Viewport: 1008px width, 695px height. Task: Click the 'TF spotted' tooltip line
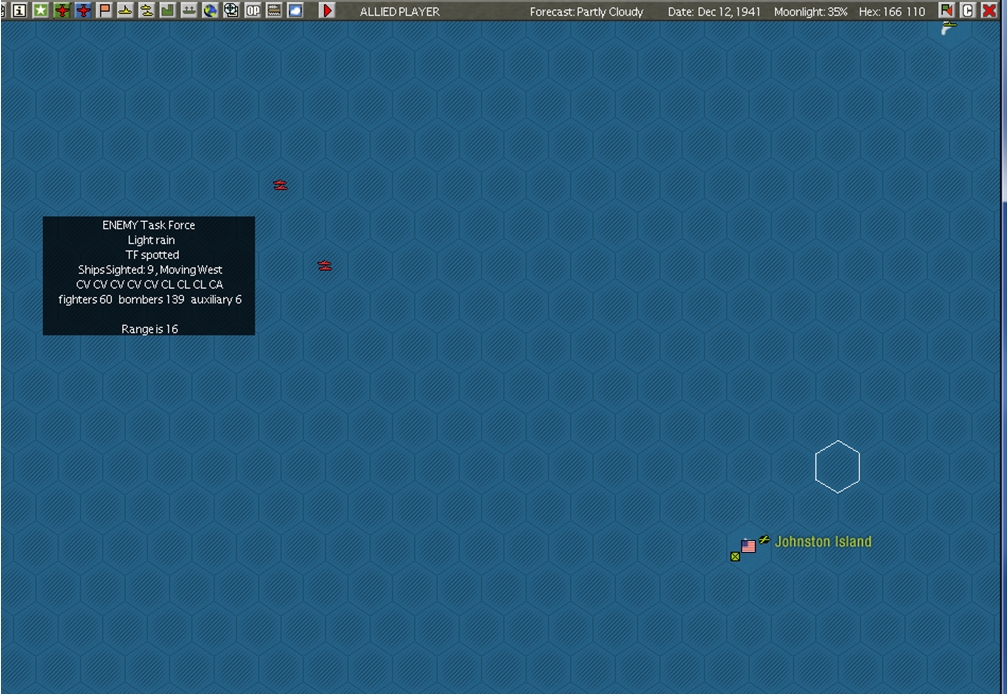coord(152,255)
